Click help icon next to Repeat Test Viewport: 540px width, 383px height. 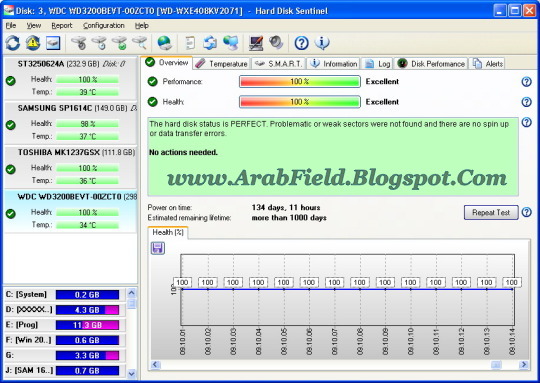[x=527, y=212]
